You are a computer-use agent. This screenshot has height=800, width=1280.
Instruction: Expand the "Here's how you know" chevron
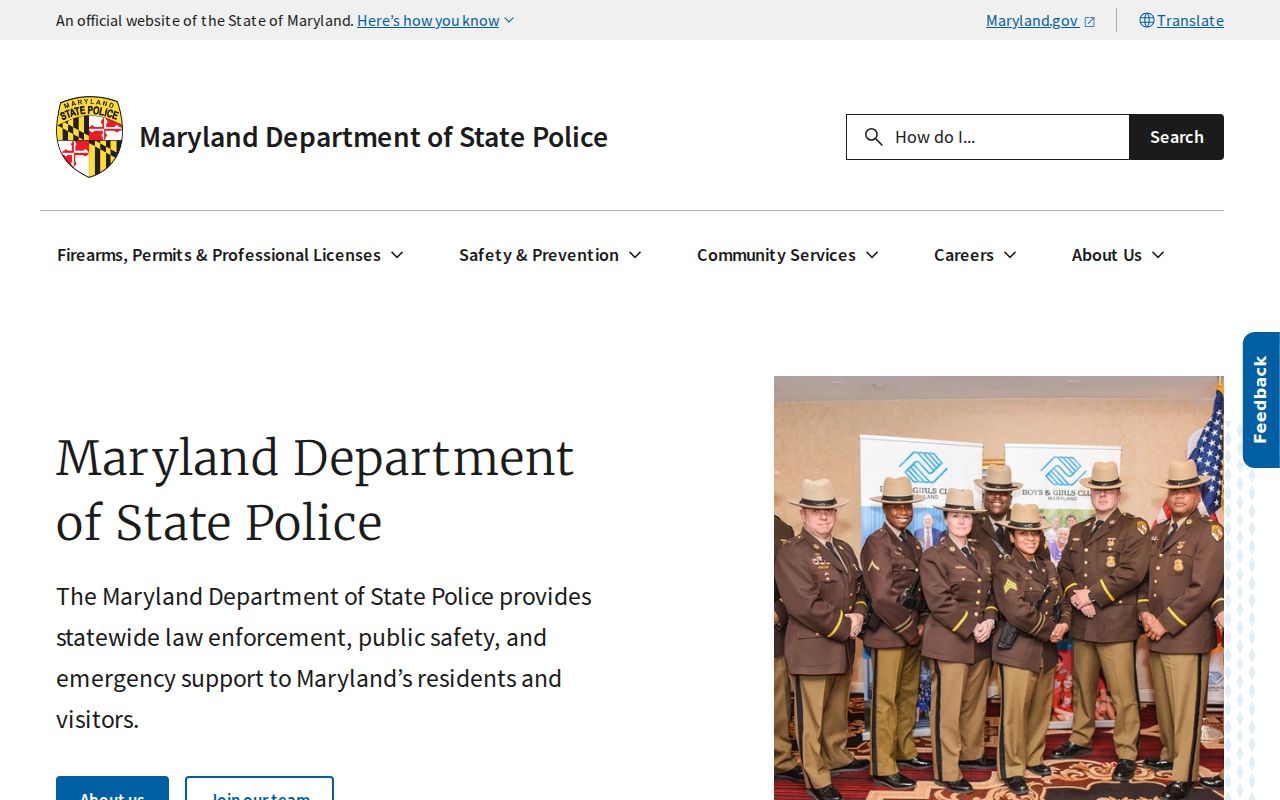(x=509, y=20)
